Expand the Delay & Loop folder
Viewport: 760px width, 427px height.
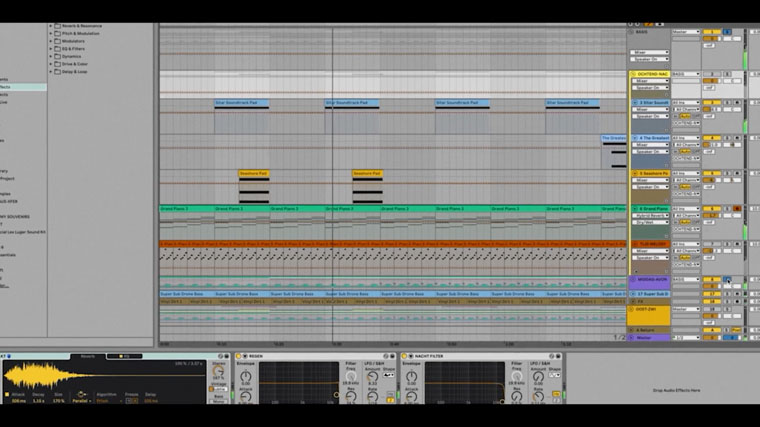click(51, 71)
